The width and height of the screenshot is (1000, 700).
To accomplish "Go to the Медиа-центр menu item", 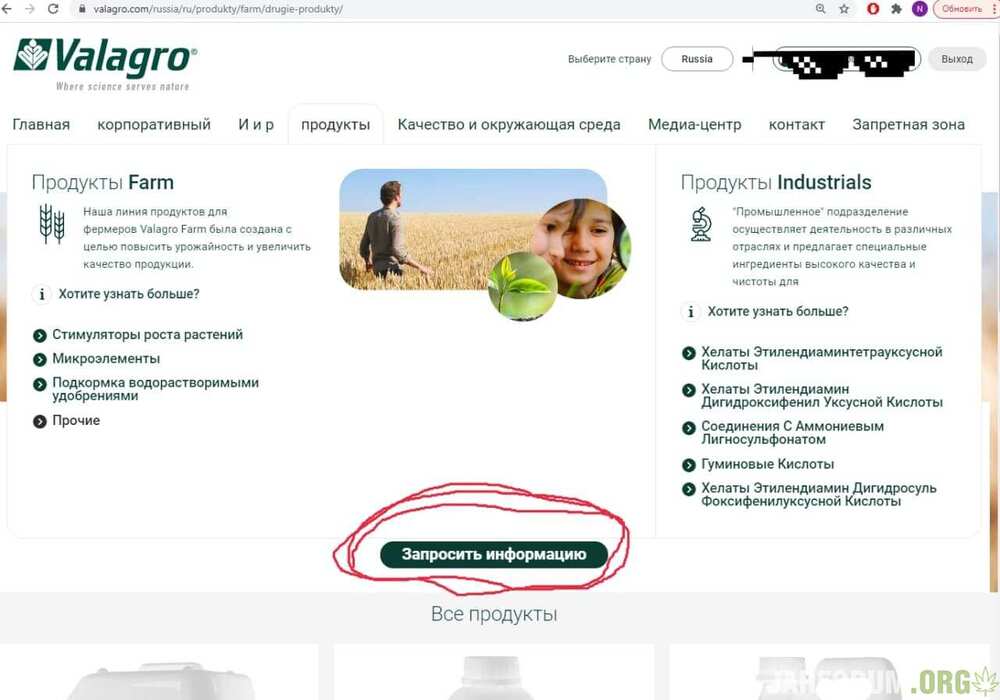I will (x=694, y=125).
